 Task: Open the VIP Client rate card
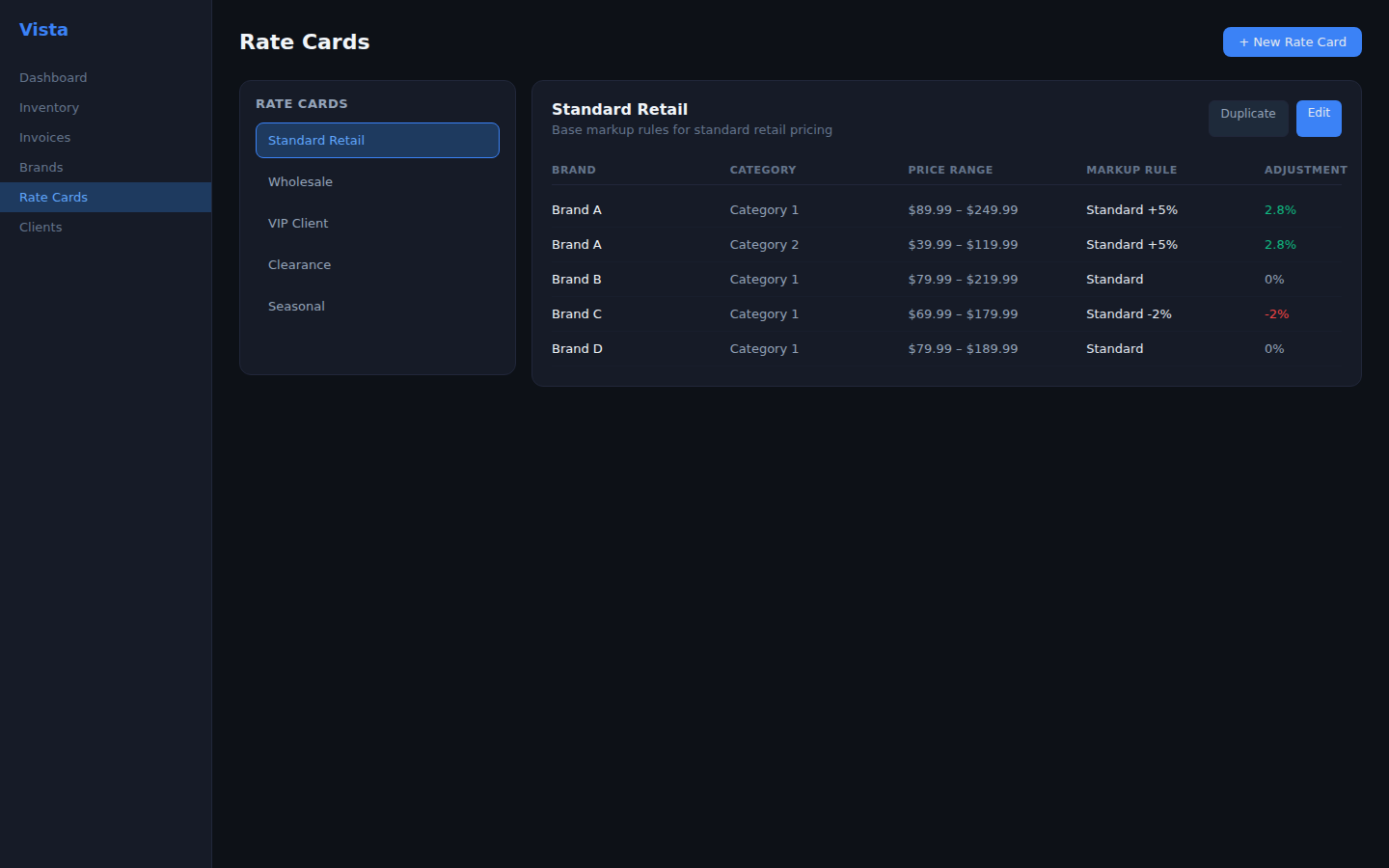click(x=298, y=223)
